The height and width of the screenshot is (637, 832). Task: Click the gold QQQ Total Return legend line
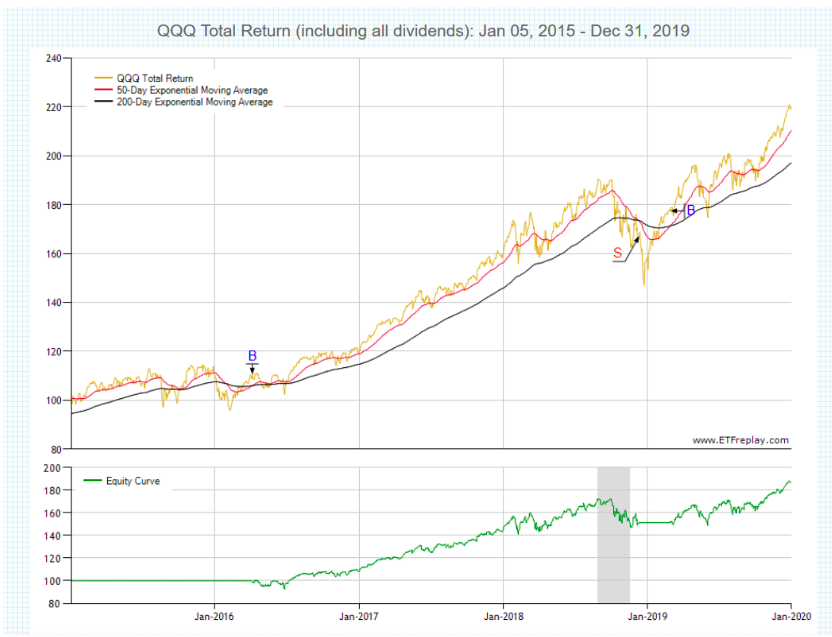(104, 78)
